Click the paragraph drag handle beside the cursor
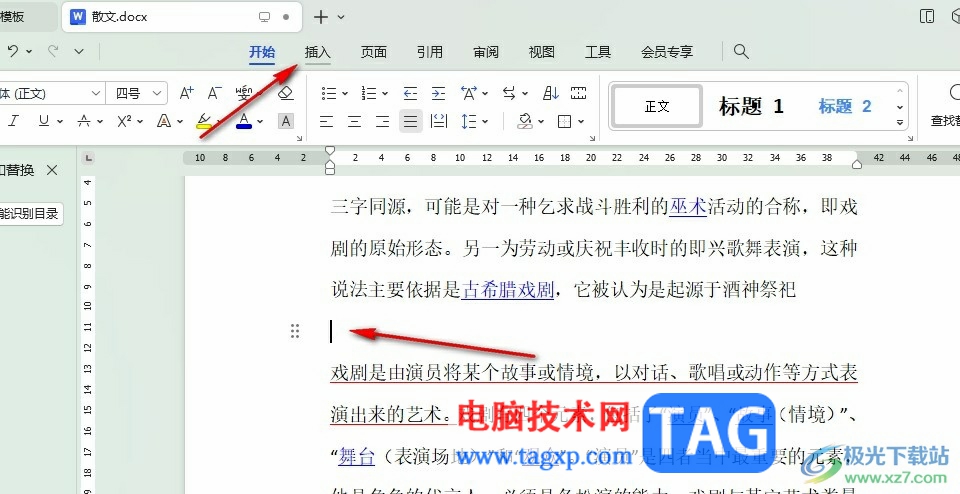960x494 pixels. click(295, 331)
